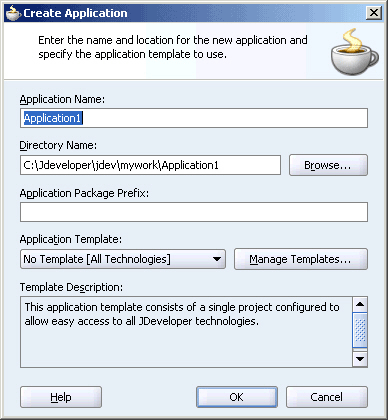Click the Browse... button

tap(328, 165)
